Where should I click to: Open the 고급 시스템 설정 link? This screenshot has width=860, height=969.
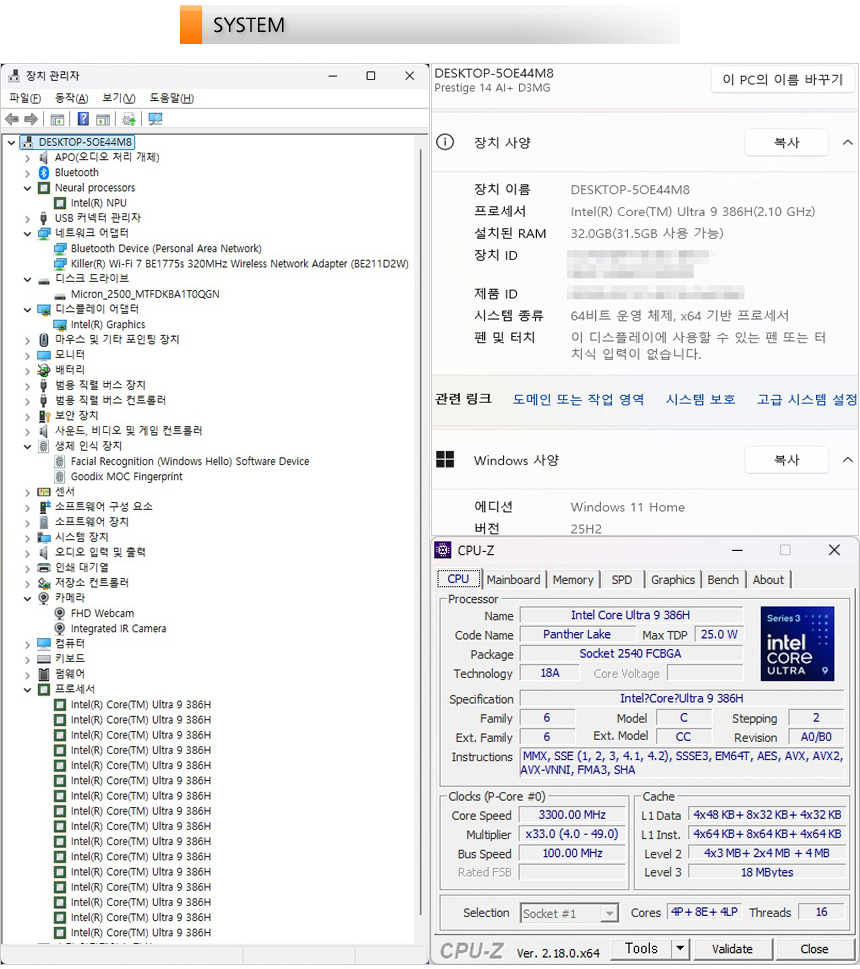point(806,399)
